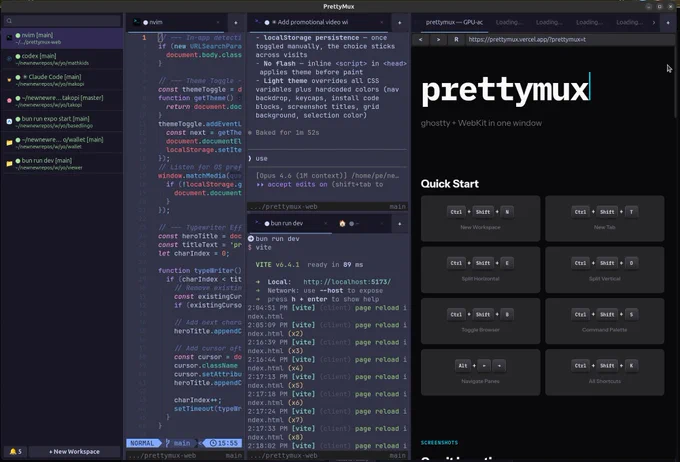Viewport: 680px width, 462px height.
Task: Click the Toggle Browser shortcut card
Action: (x=480, y=321)
